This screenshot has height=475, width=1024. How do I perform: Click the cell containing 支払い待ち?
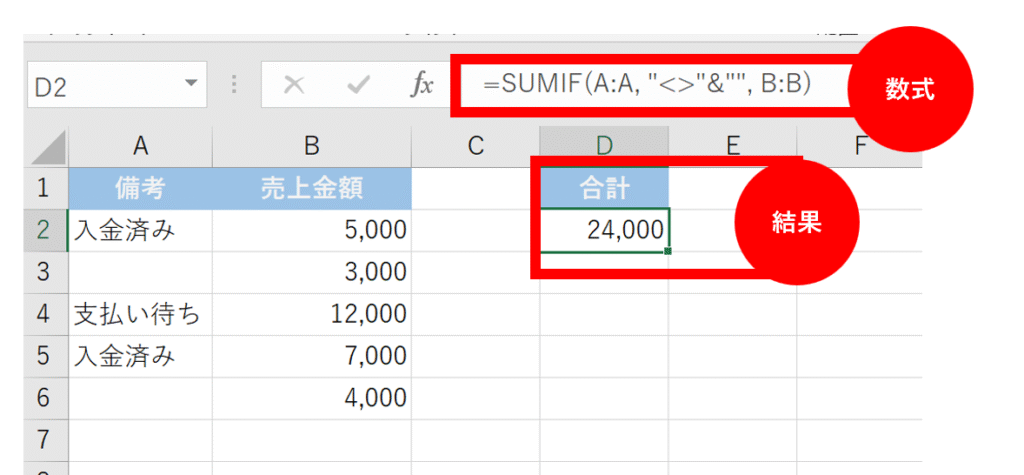(140, 314)
